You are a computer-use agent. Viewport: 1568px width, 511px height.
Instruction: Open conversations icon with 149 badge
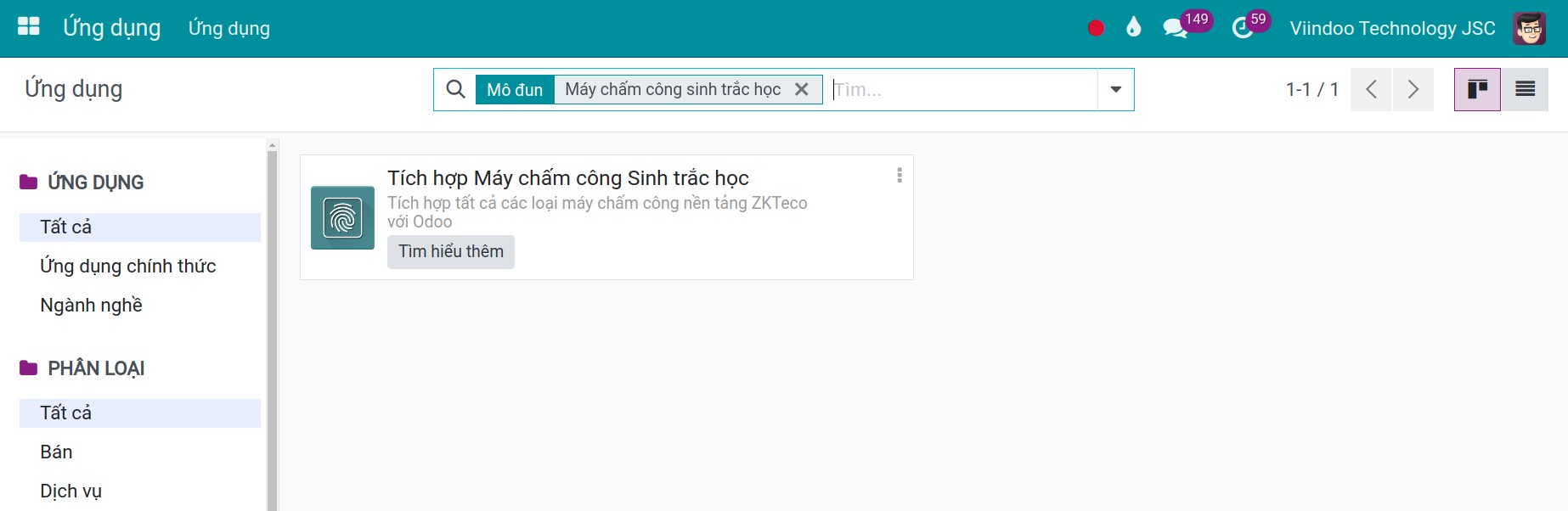[x=1176, y=28]
